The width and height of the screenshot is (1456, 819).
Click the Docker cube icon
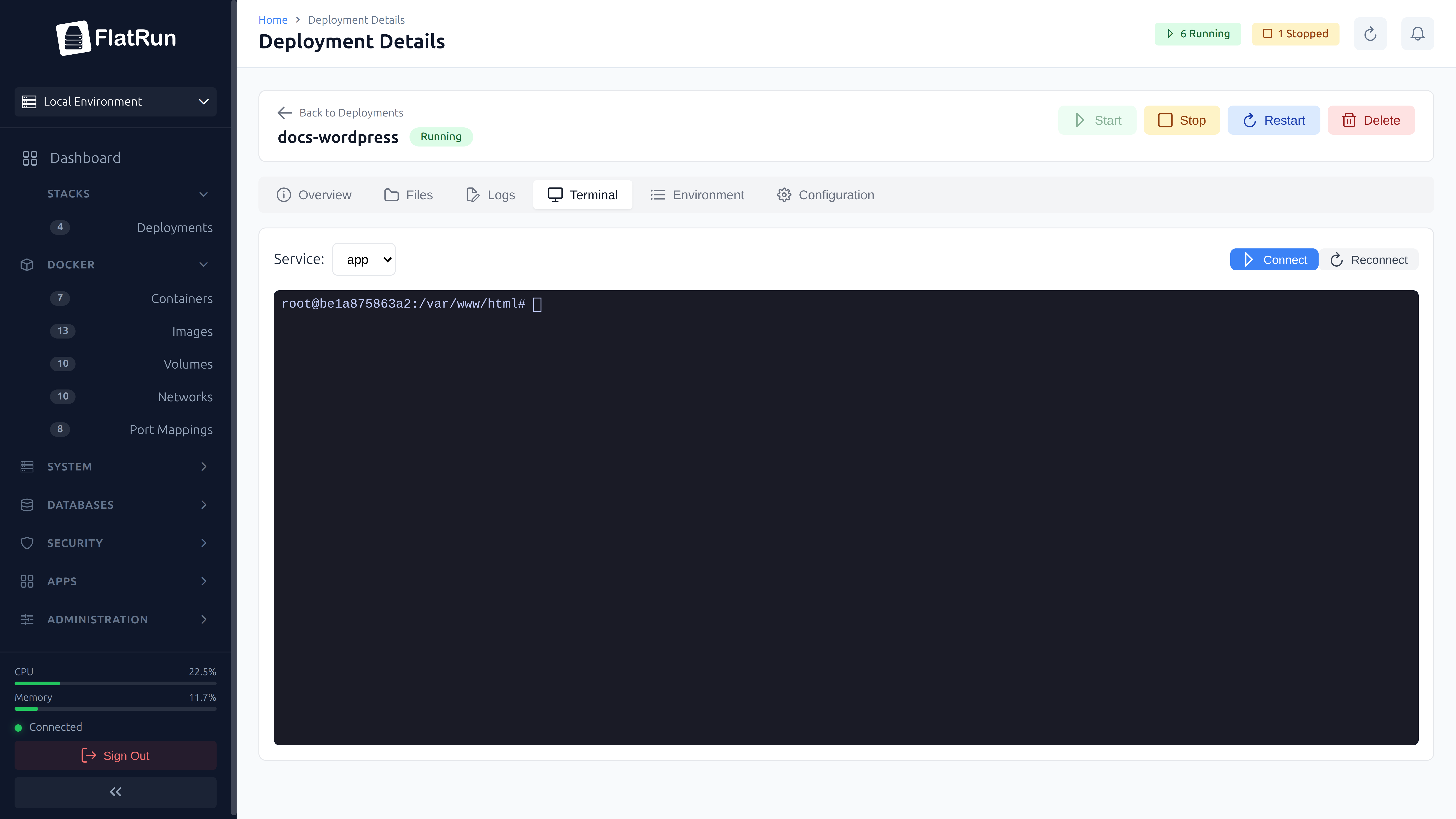(x=27, y=265)
